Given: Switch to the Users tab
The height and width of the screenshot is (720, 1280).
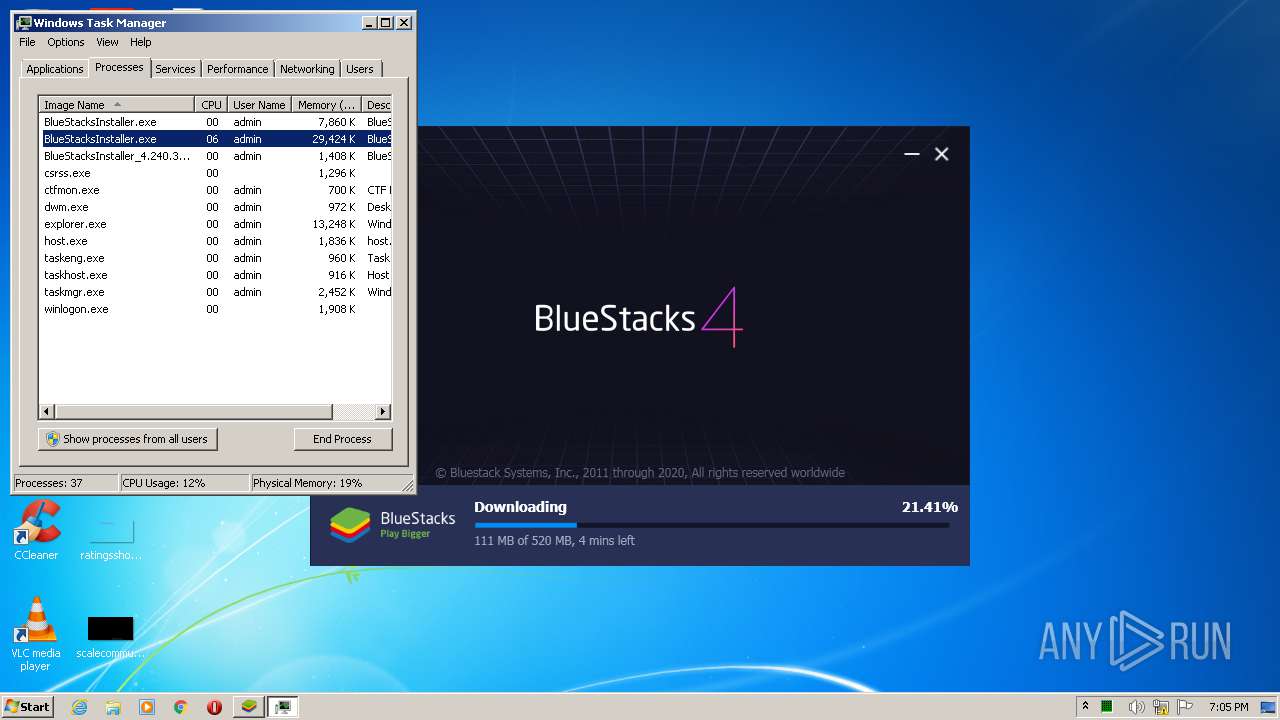Looking at the screenshot, I should coord(360,69).
